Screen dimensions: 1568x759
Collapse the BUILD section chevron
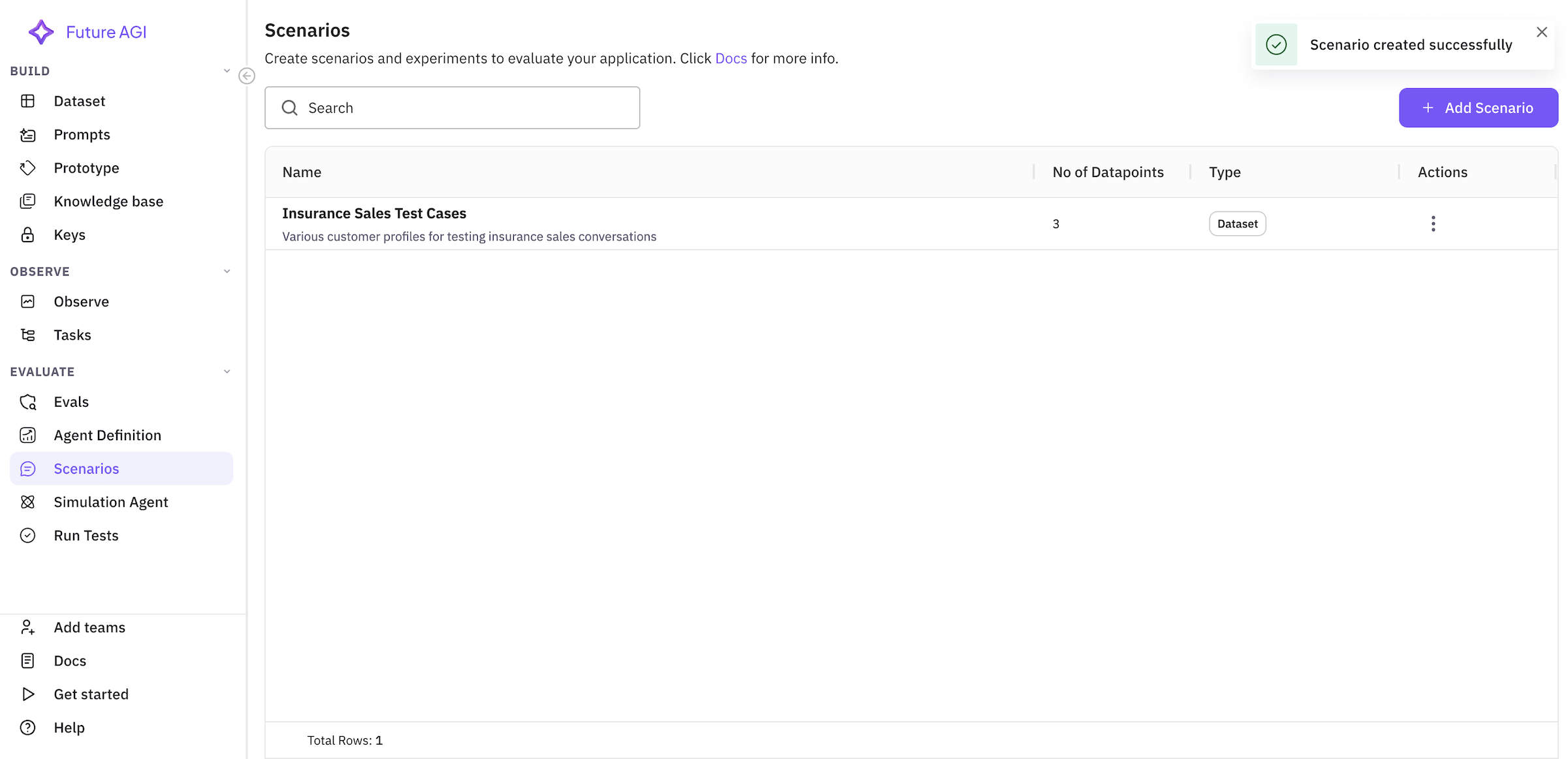pos(227,71)
